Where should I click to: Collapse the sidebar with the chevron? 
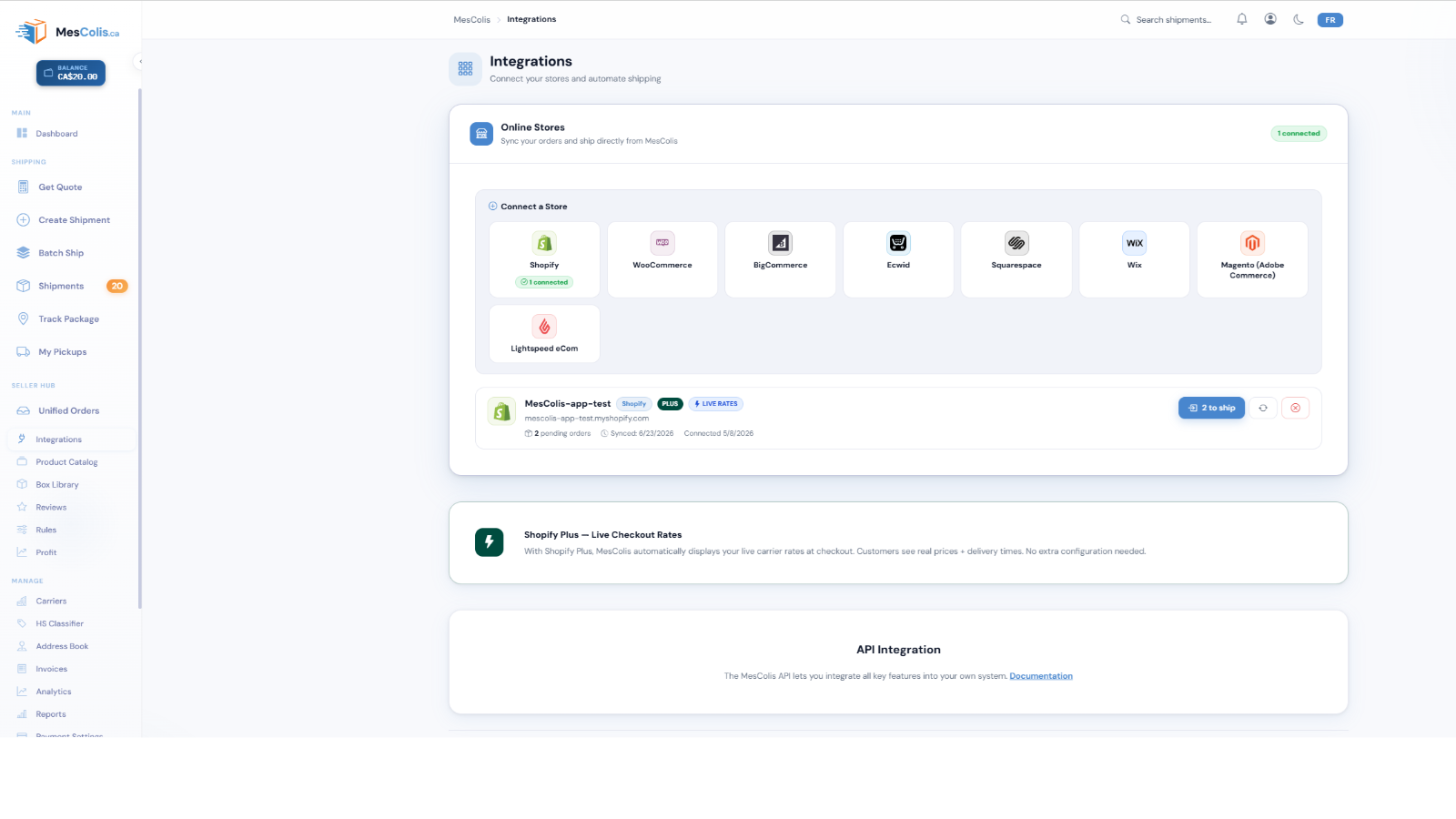[x=140, y=61]
